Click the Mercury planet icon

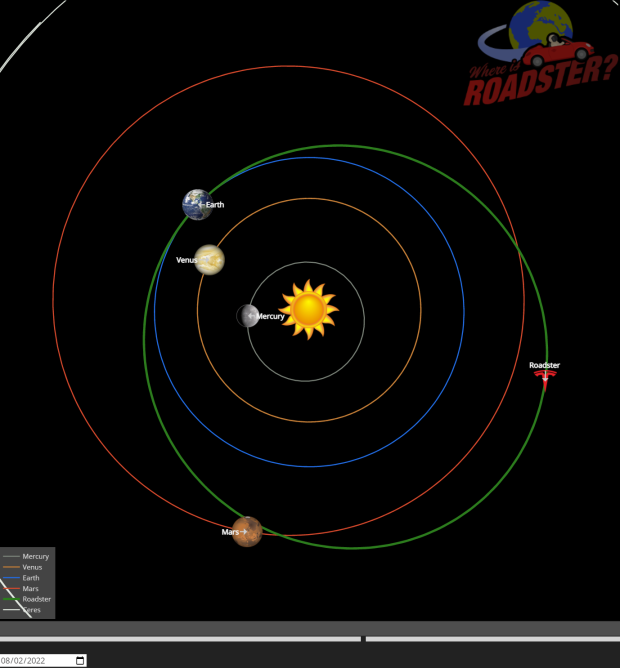point(248,316)
